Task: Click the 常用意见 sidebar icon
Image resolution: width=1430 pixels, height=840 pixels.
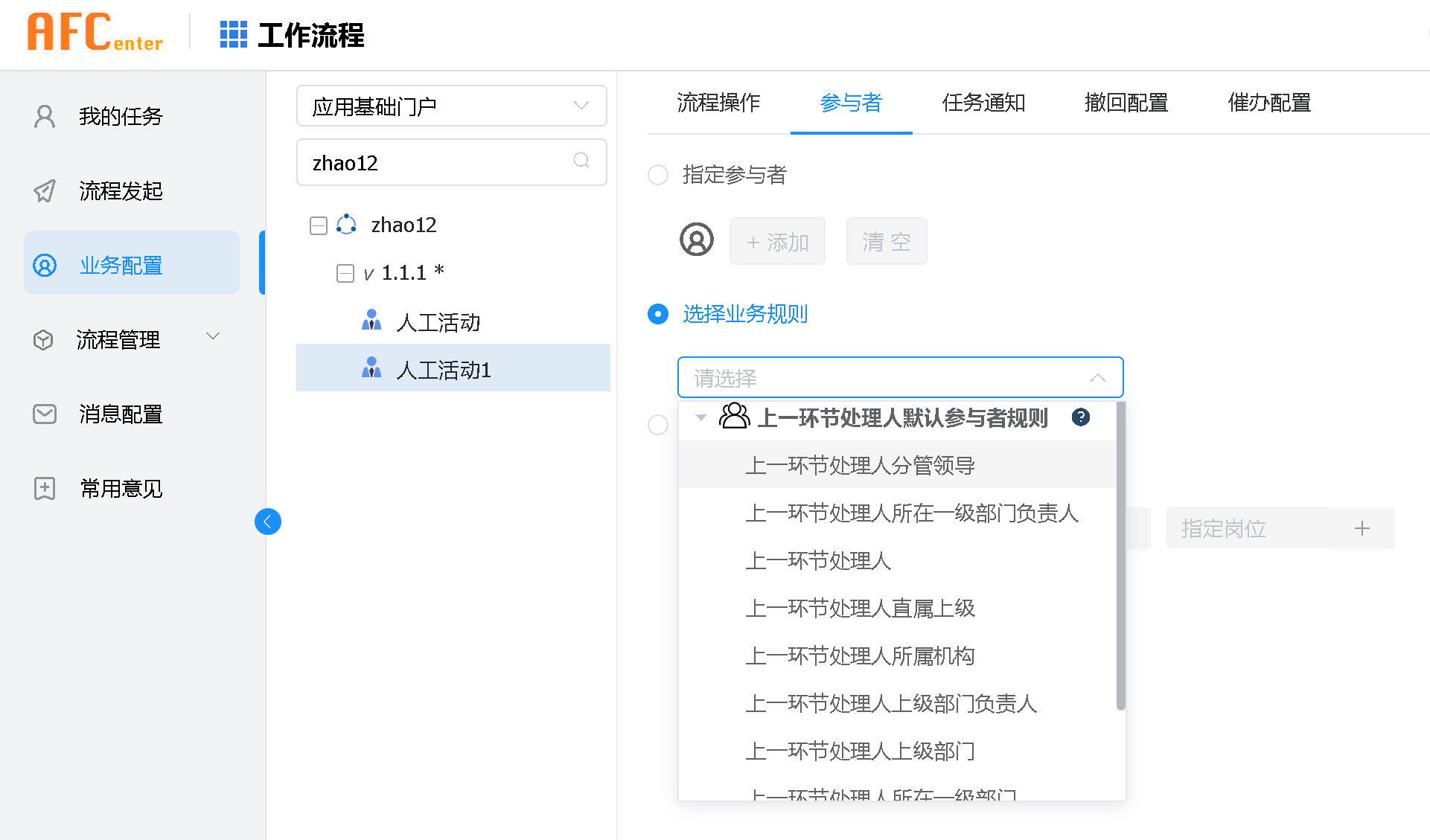Action: point(45,488)
